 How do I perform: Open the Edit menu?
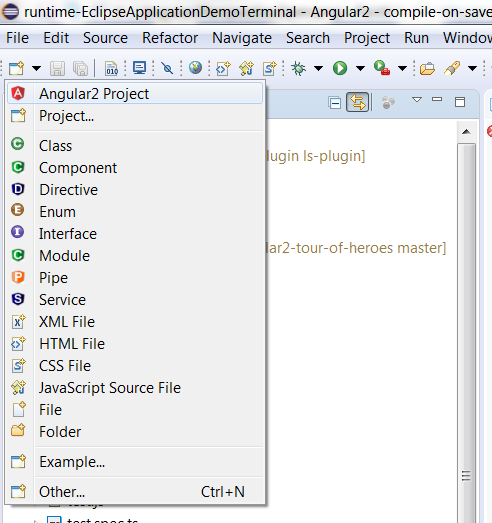tap(56, 38)
